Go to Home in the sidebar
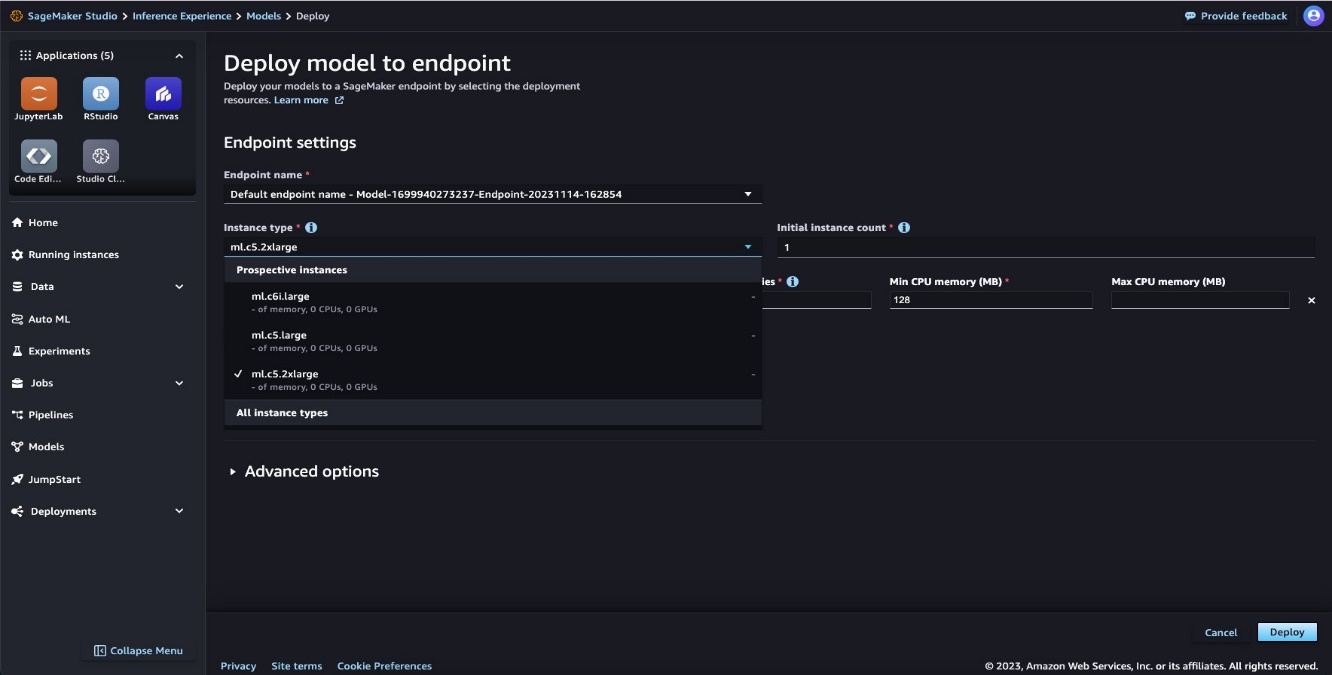Viewport: 1332px width, 675px height. click(x=35, y=223)
